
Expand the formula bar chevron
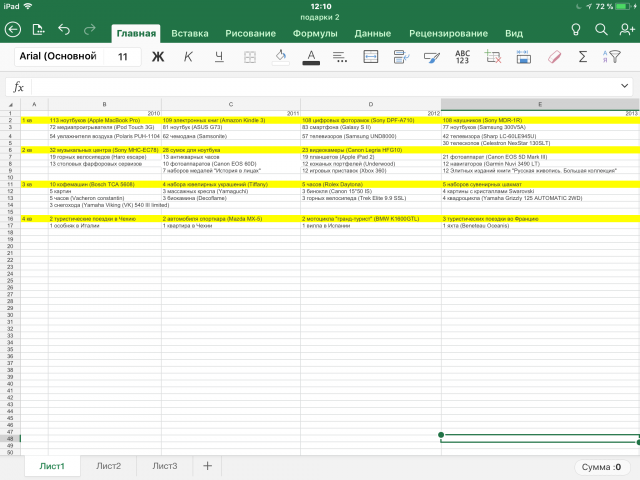pyautogui.click(x=624, y=86)
